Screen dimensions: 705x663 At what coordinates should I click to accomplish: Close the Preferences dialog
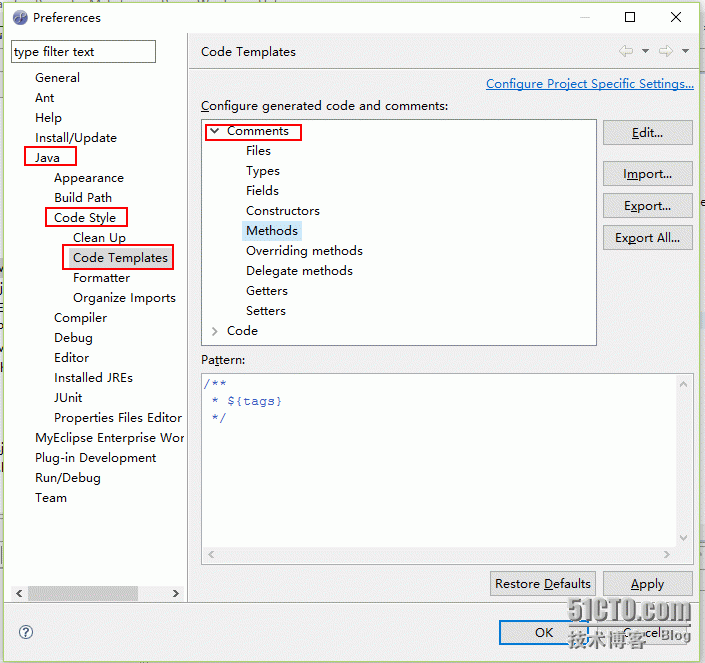tap(676, 17)
